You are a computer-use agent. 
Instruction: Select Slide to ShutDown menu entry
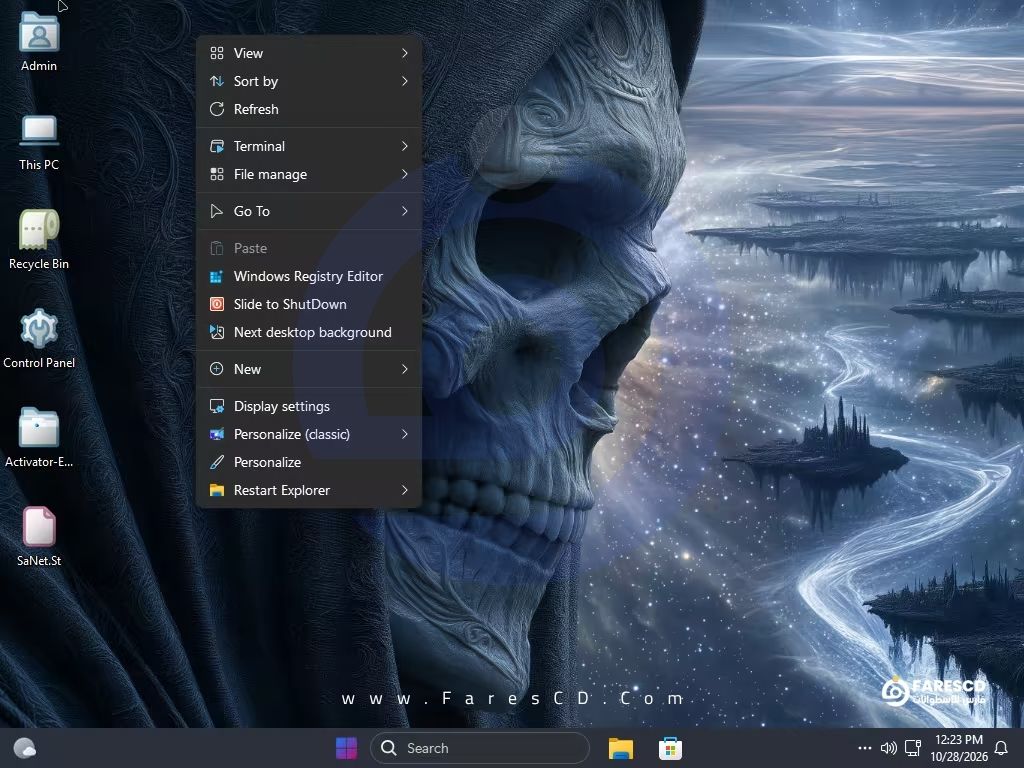click(309, 304)
